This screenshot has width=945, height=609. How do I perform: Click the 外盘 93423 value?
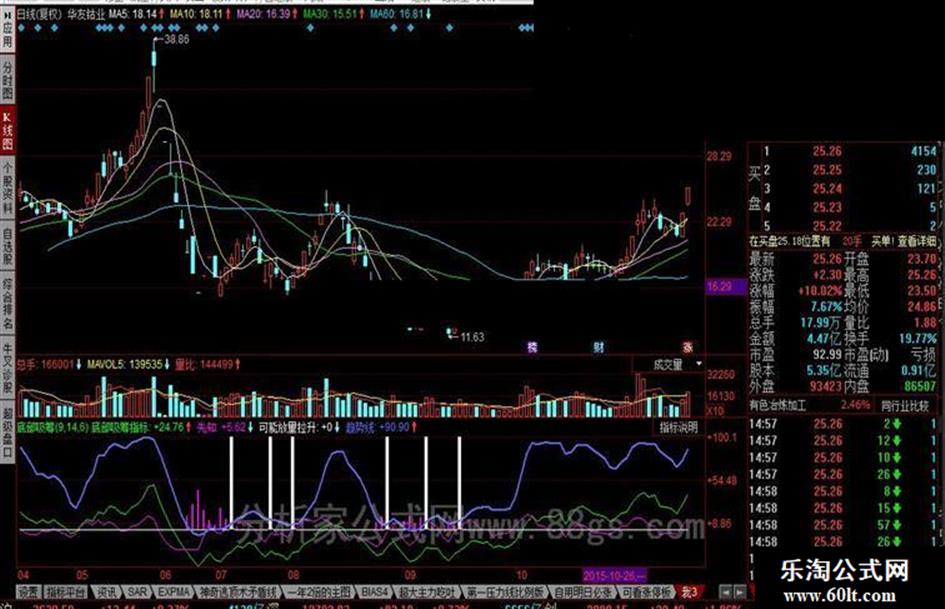coord(825,386)
